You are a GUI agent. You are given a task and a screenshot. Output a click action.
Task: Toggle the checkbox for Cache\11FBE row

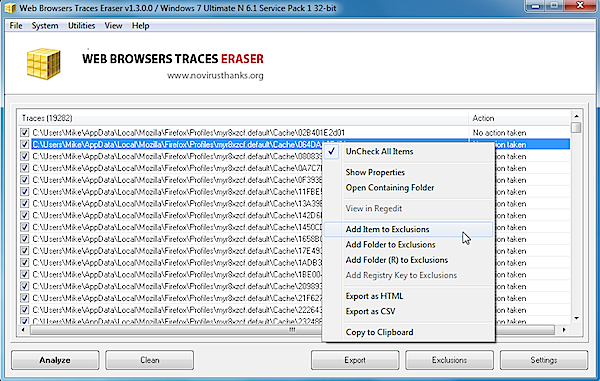pos(24,192)
